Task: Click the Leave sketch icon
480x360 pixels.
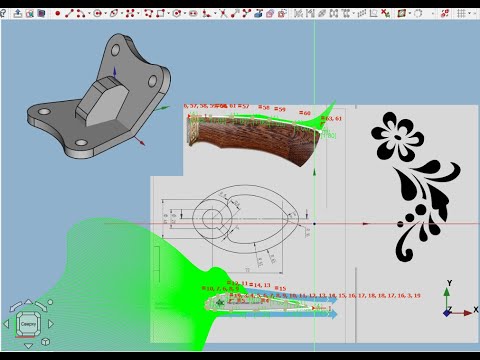Action: click(x=18, y=14)
